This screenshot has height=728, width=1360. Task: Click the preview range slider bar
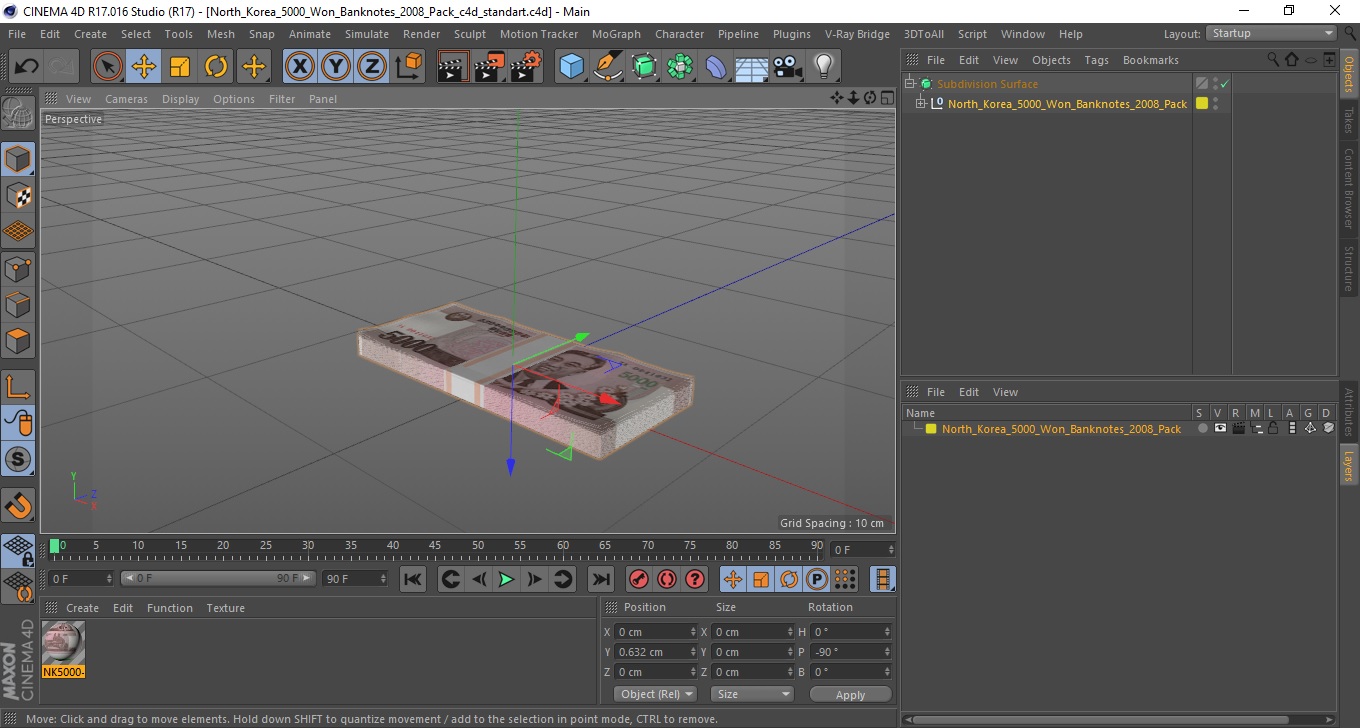click(x=219, y=578)
